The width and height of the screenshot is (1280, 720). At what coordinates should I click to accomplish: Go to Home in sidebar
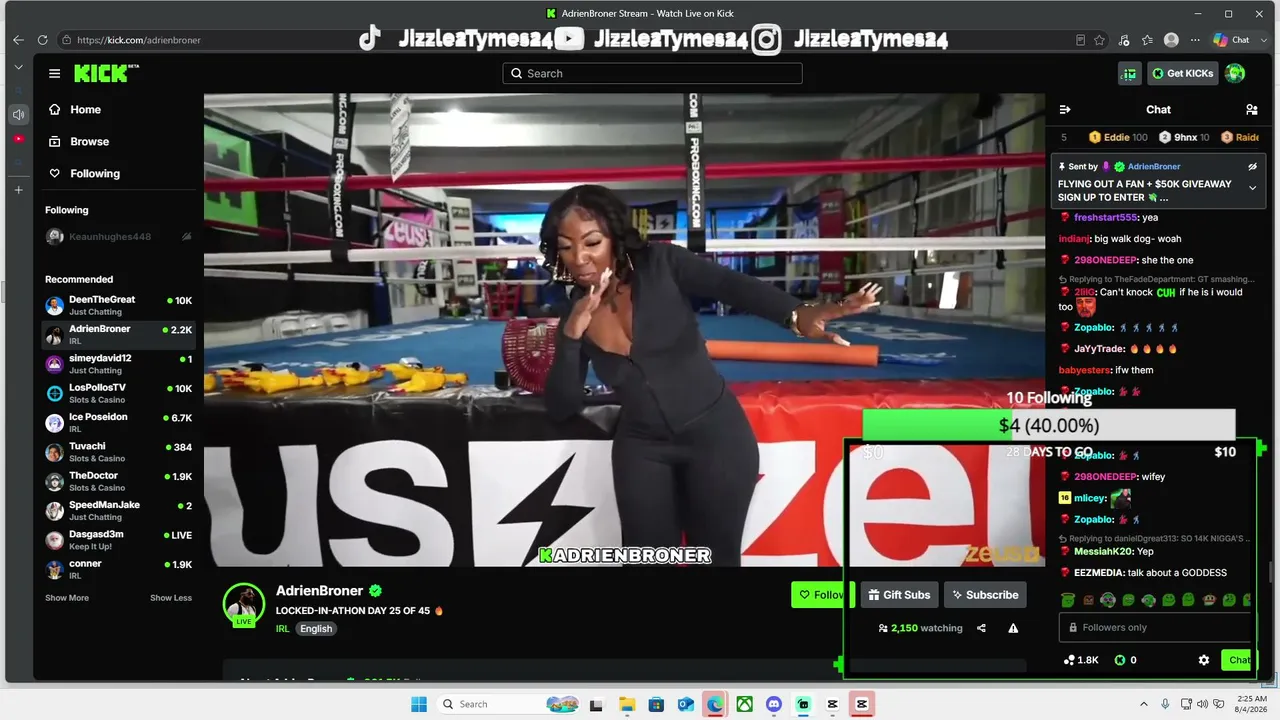pyautogui.click(x=85, y=110)
